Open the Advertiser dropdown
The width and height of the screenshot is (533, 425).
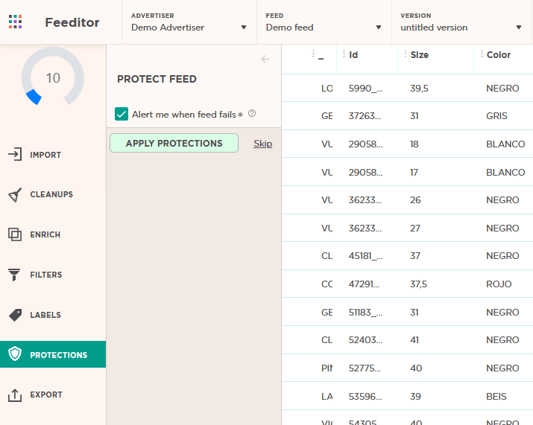click(x=189, y=22)
